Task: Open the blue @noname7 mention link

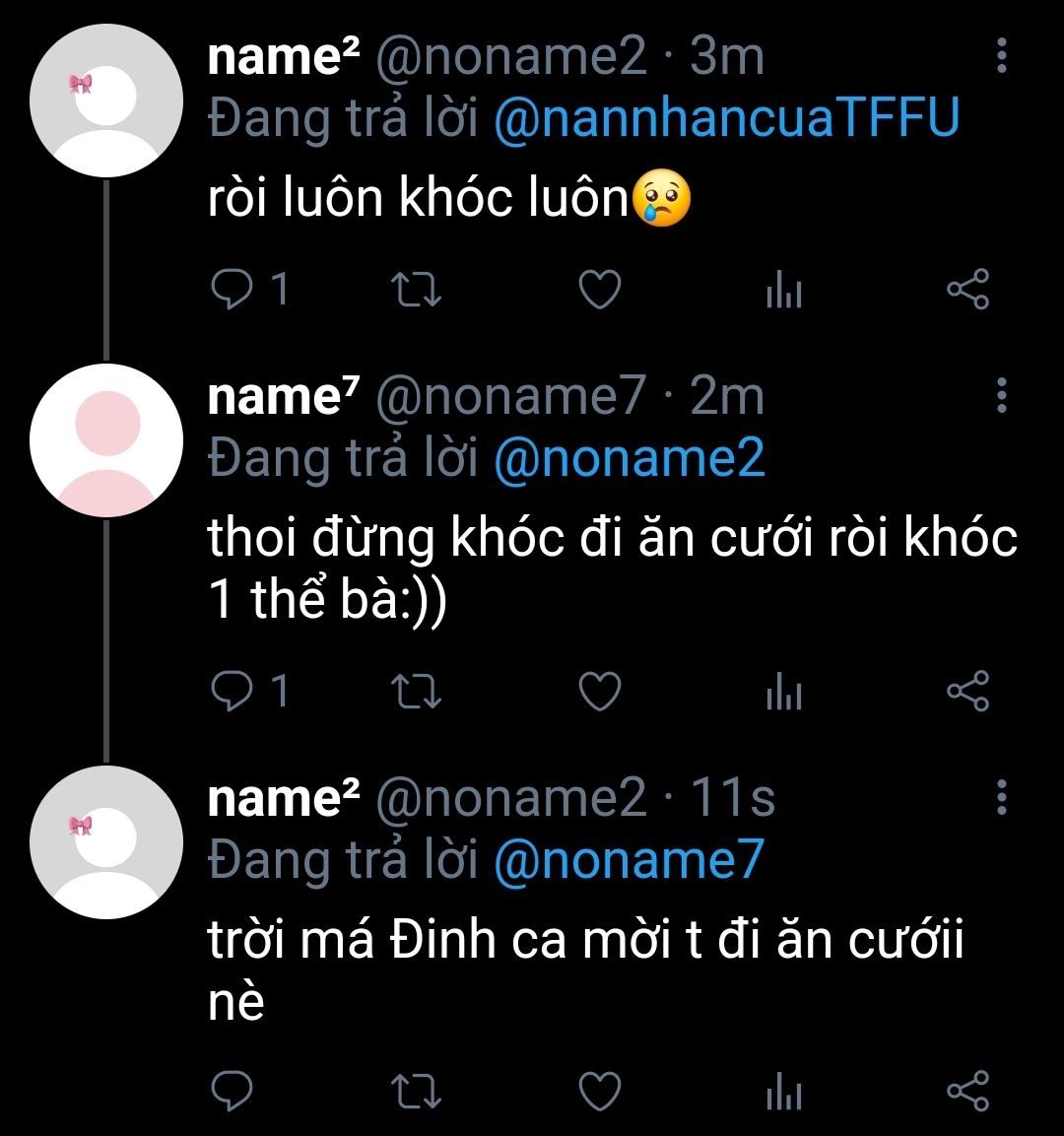Action: tap(628, 860)
